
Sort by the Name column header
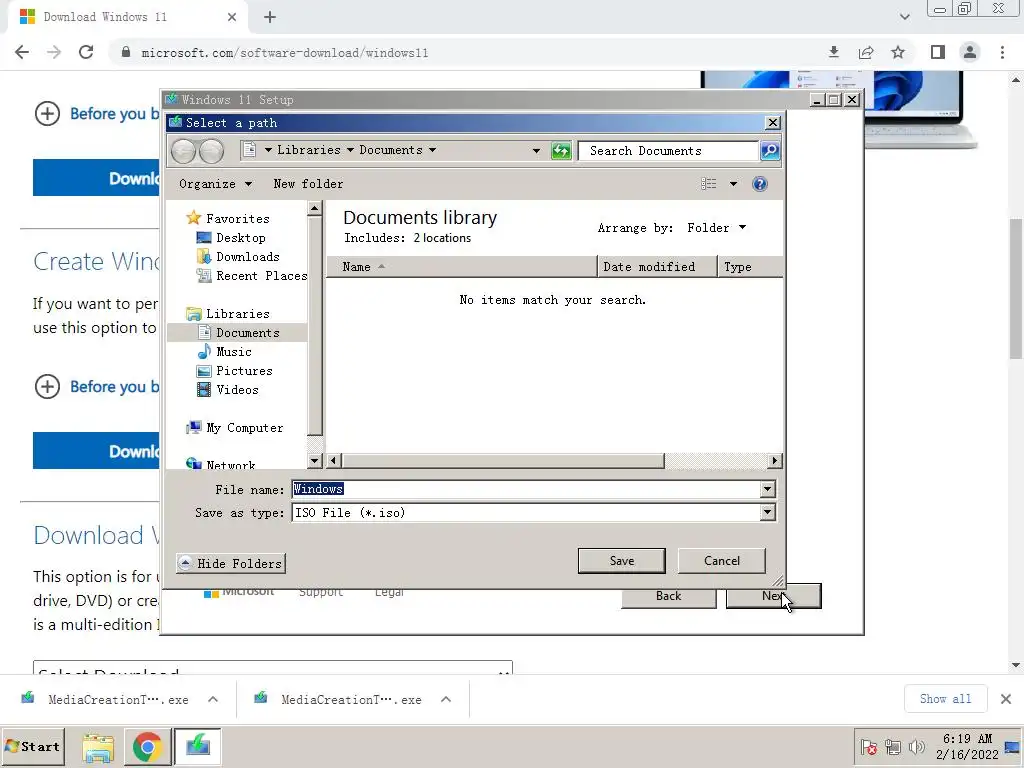pyautogui.click(x=461, y=266)
